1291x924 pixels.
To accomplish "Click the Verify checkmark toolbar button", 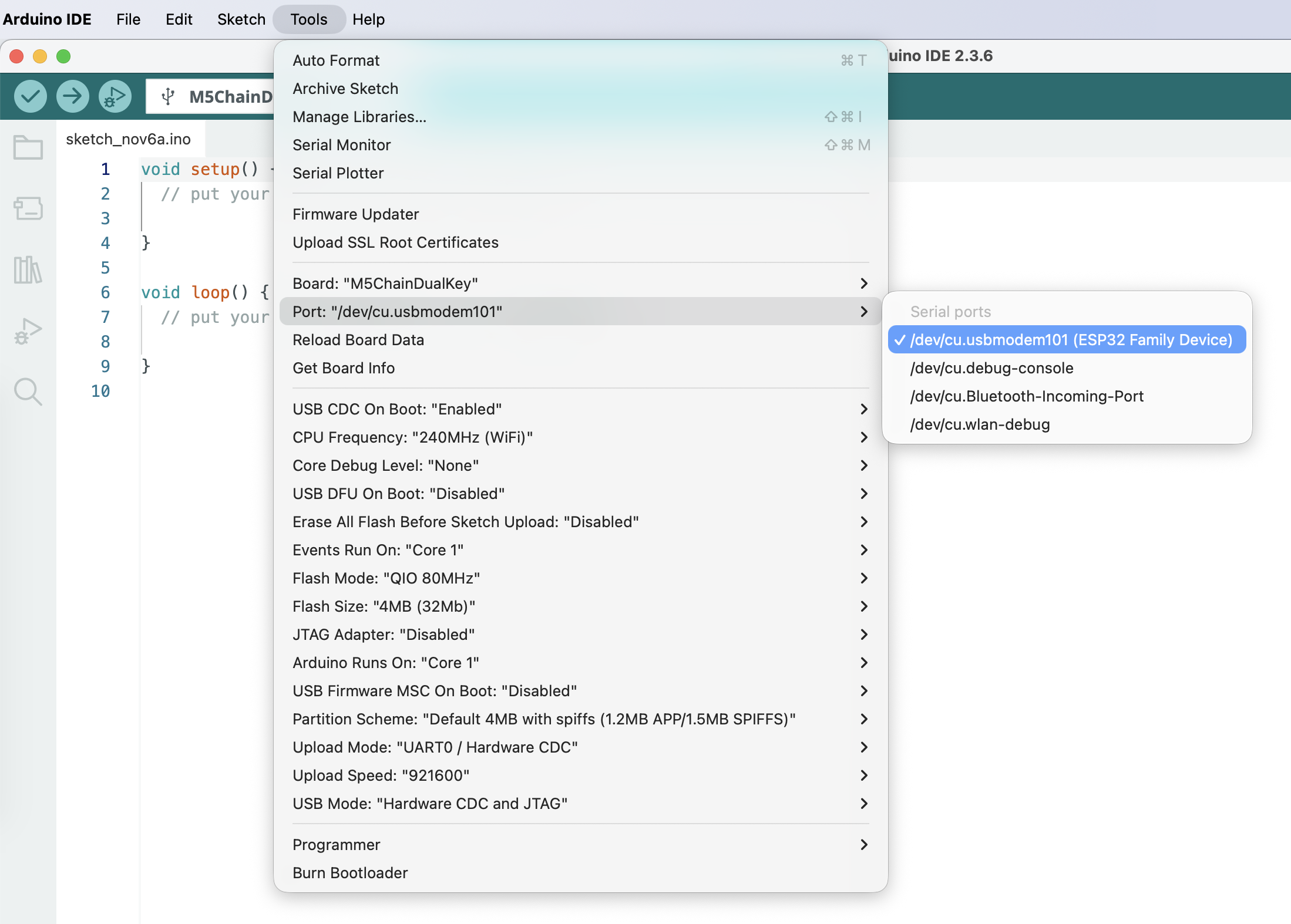I will tap(31, 96).
